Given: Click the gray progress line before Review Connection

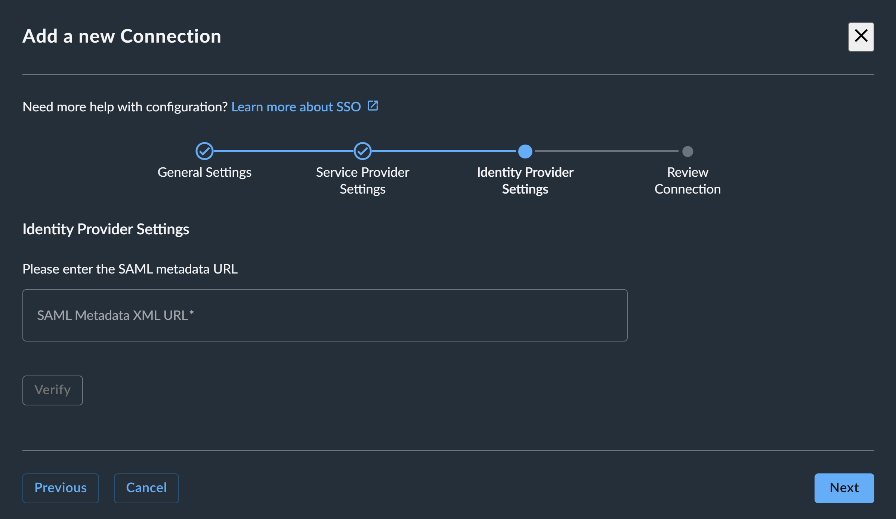Looking at the screenshot, I should click(x=607, y=151).
